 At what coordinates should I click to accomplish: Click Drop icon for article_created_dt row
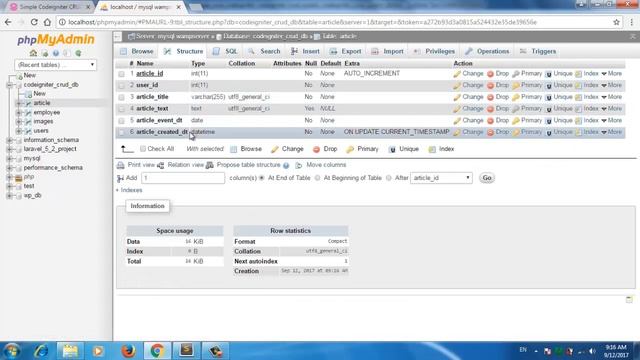[x=490, y=132]
